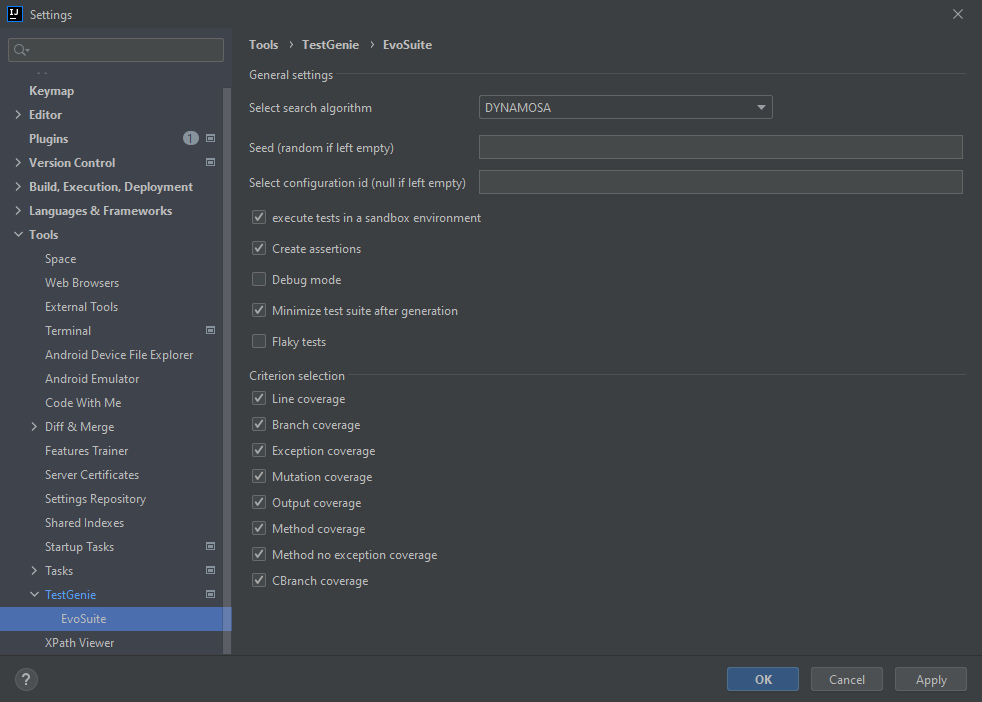Expand the Diff & Merge node

(x=34, y=426)
